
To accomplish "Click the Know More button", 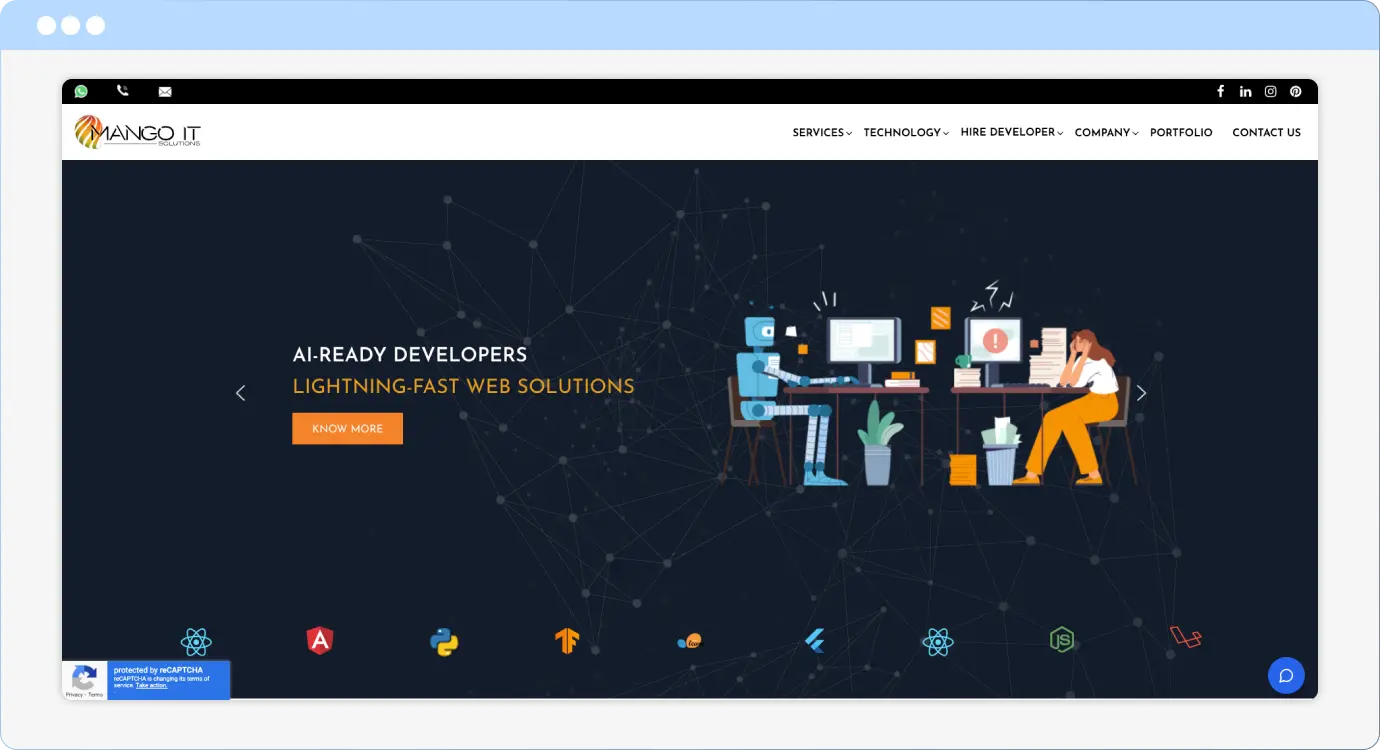I will point(347,429).
